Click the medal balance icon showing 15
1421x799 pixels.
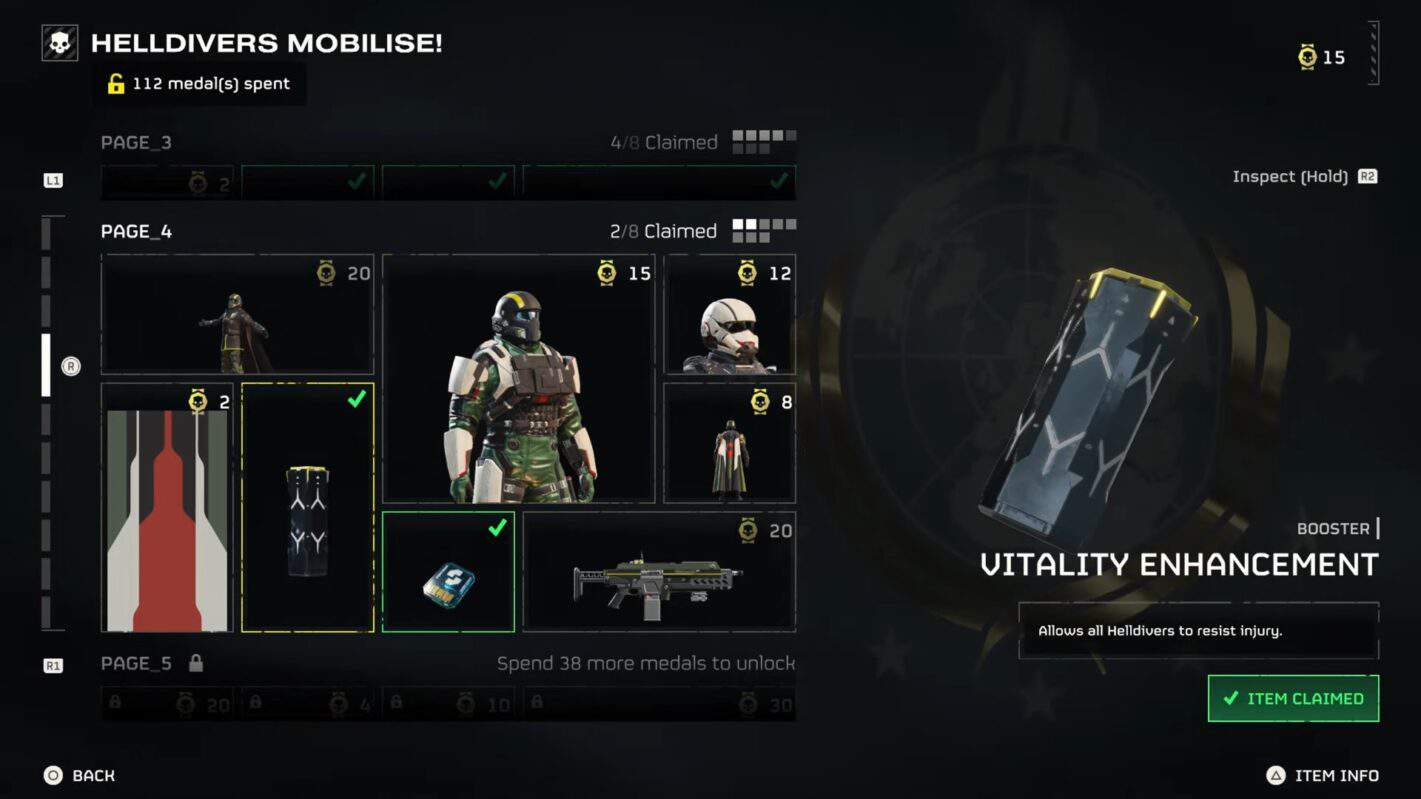click(x=1307, y=57)
